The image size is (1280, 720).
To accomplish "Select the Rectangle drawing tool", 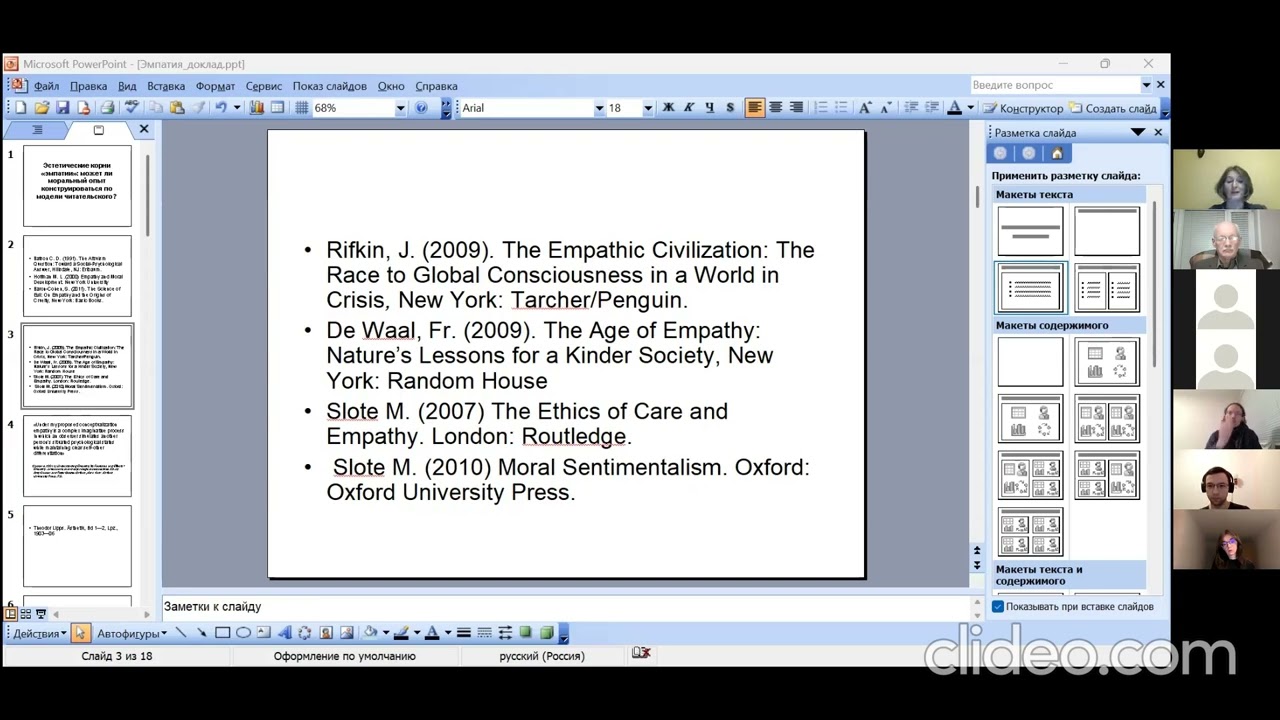I will pyautogui.click(x=222, y=633).
